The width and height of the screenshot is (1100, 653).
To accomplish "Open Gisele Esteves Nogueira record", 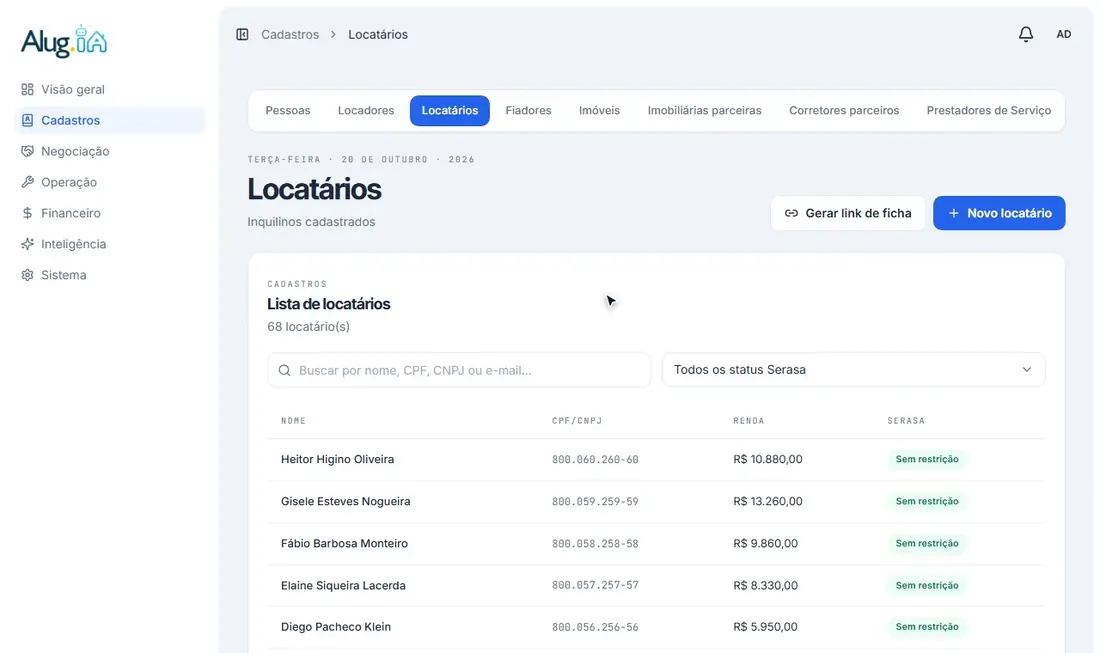I will [345, 501].
